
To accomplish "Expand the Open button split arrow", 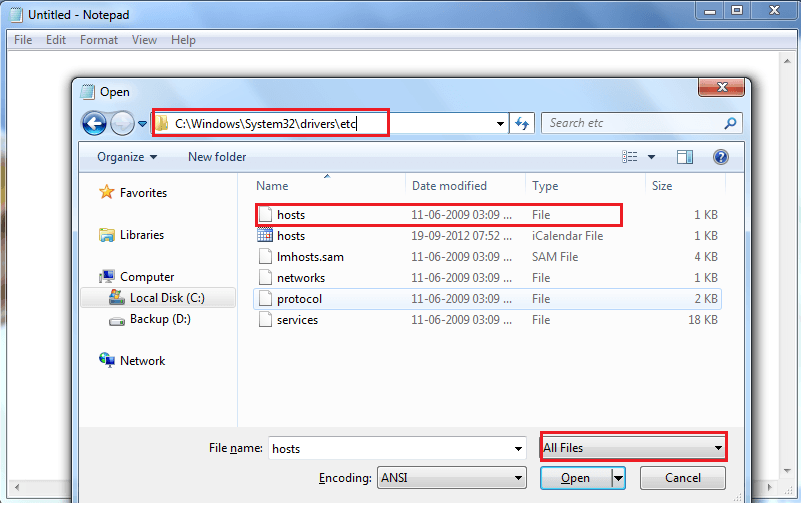I will [618, 478].
